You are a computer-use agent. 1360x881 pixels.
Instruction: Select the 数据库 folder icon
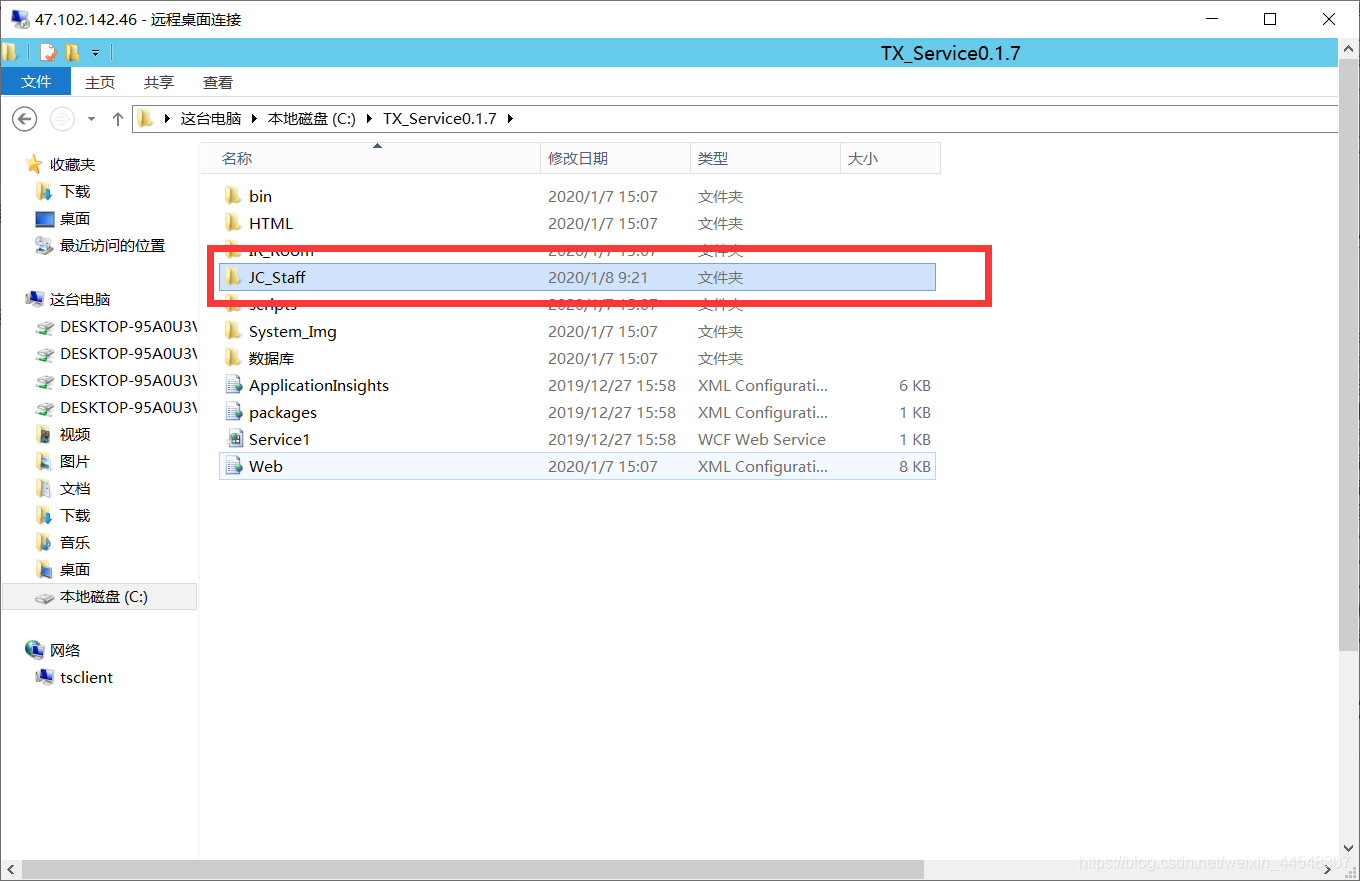pyautogui.click(x=233, y=358)
